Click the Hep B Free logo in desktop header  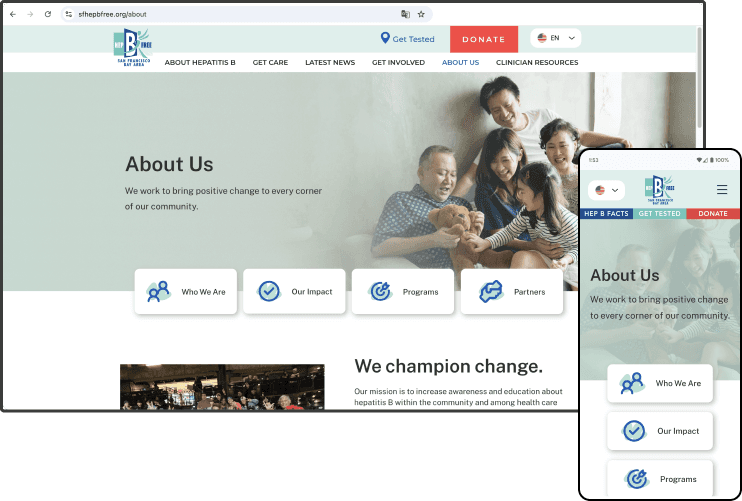pyautogui.click(x=133, y=47)
